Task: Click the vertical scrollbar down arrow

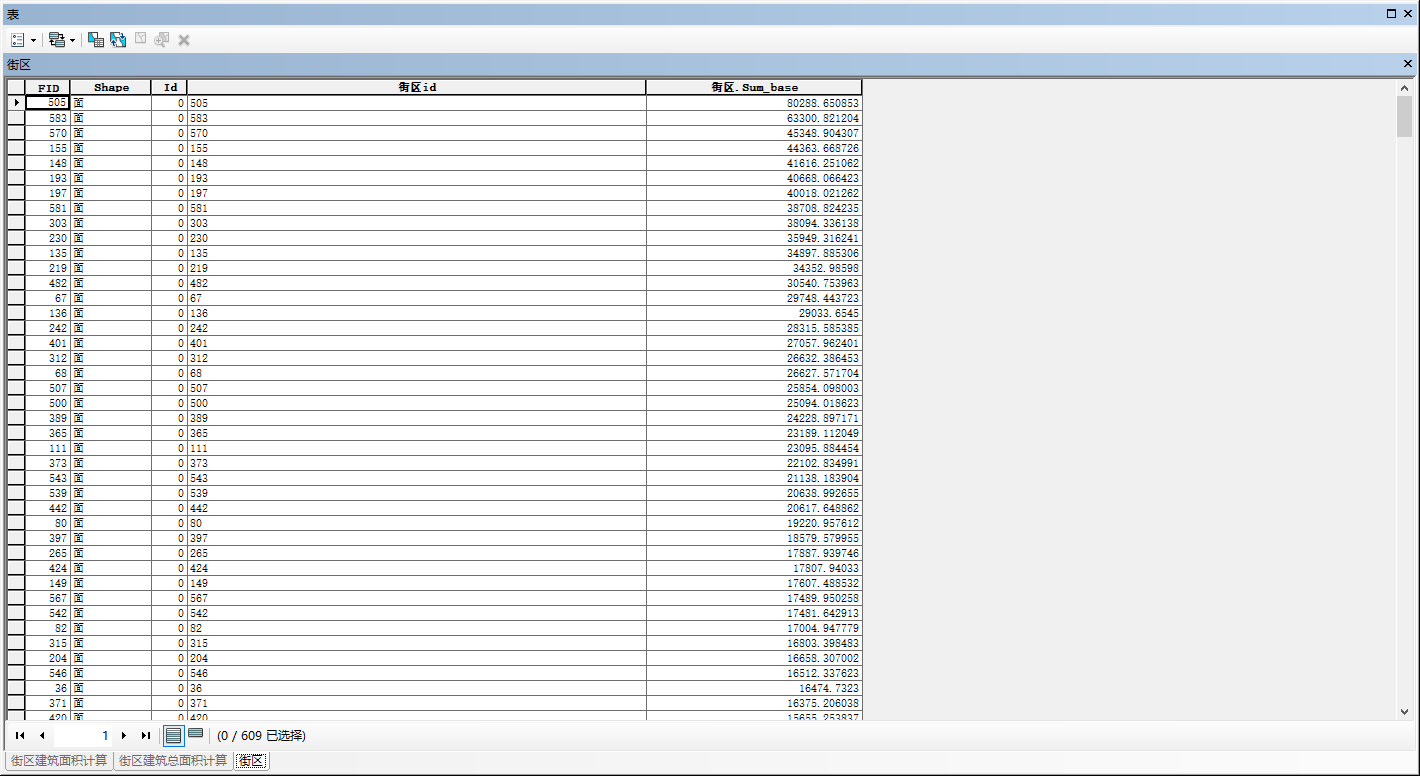Action: [1404, 711]
